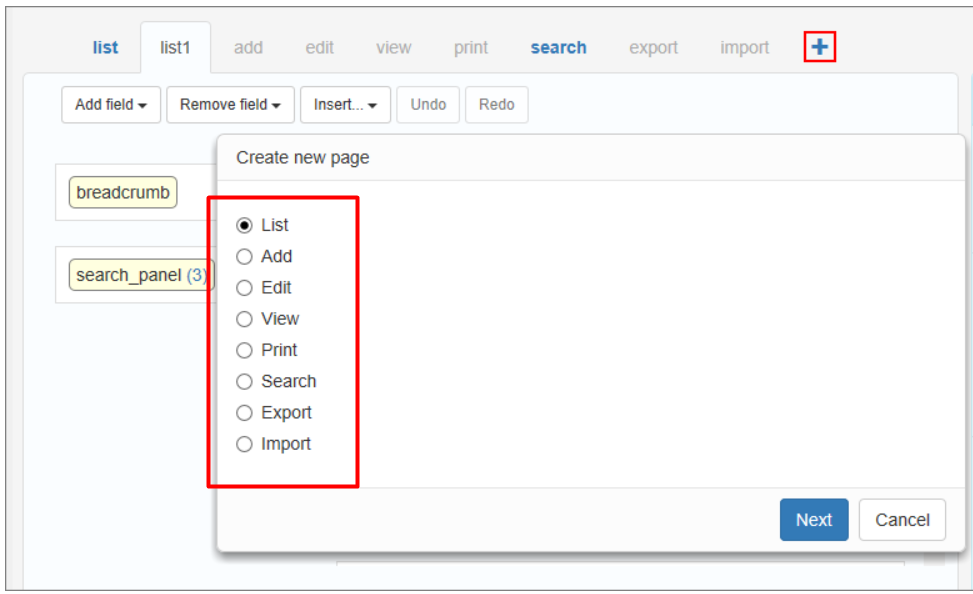Choose the Search page type
This screenshot has width=973, height=594.
pyautogui.click(x=245, y=381)
